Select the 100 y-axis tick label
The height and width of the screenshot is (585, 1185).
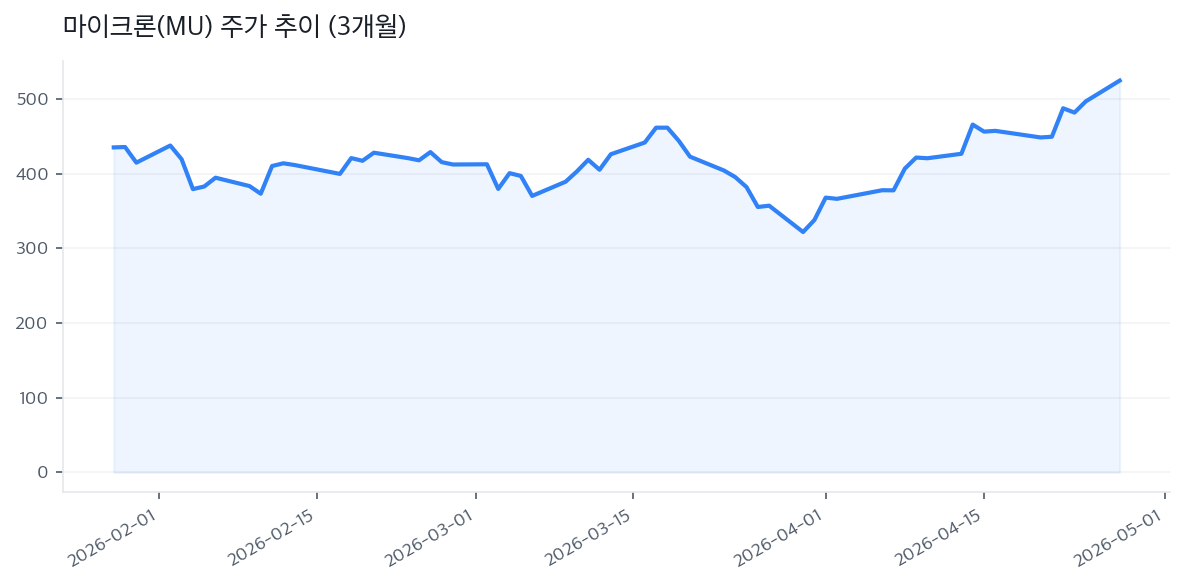click(34, 398)
